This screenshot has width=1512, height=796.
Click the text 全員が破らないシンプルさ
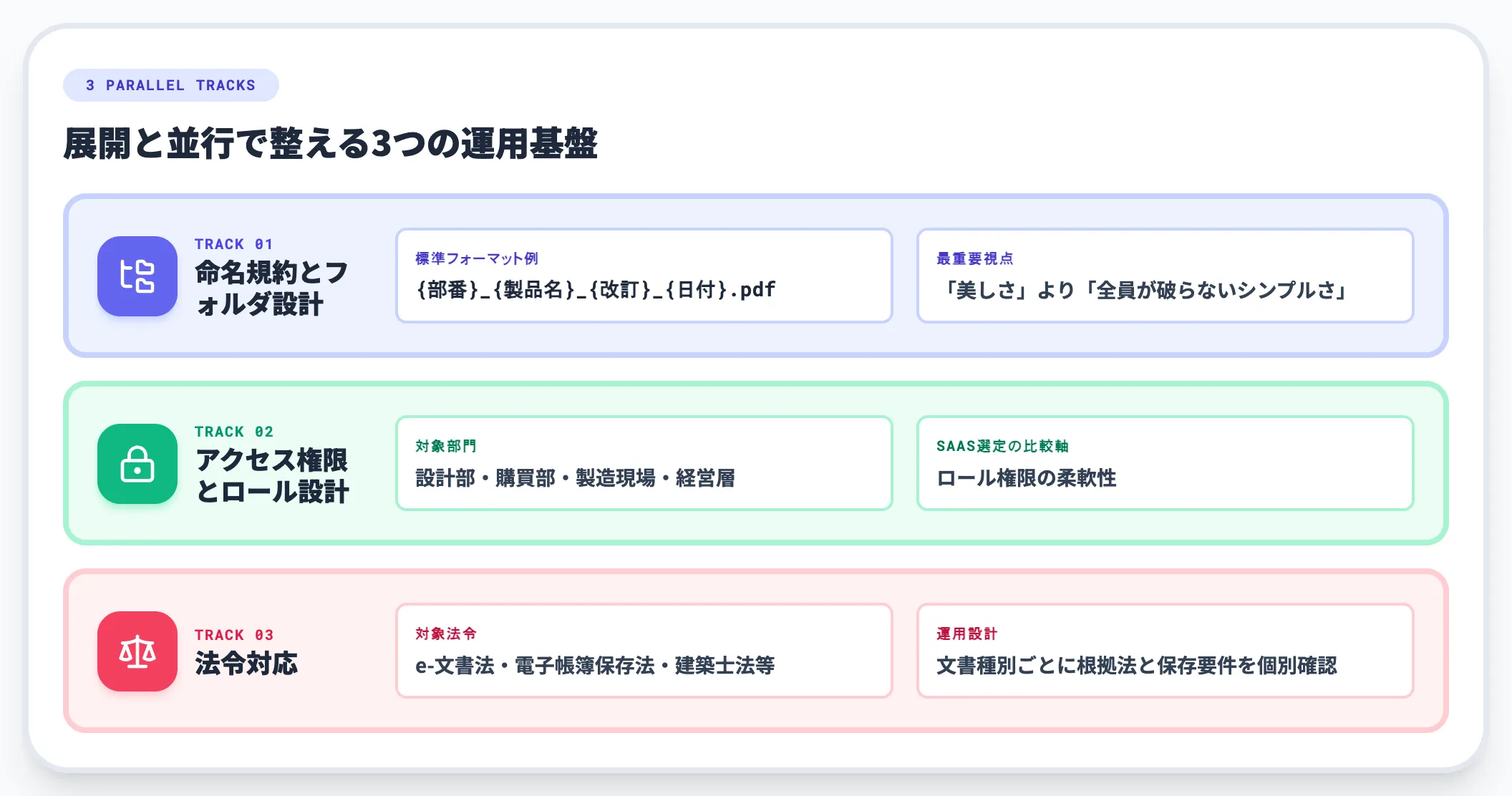(1216, 290)
